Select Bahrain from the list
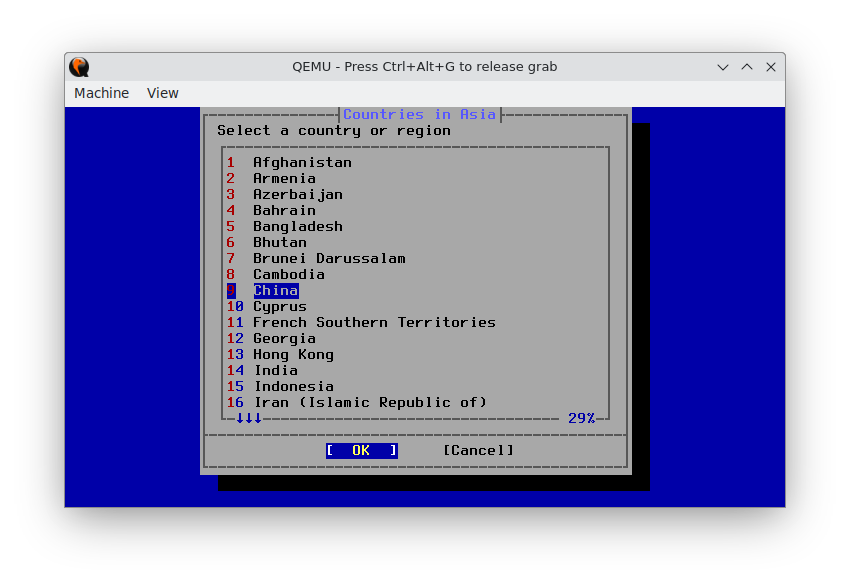The width and height of the screenshot is (850, 584). coord(284,210)
